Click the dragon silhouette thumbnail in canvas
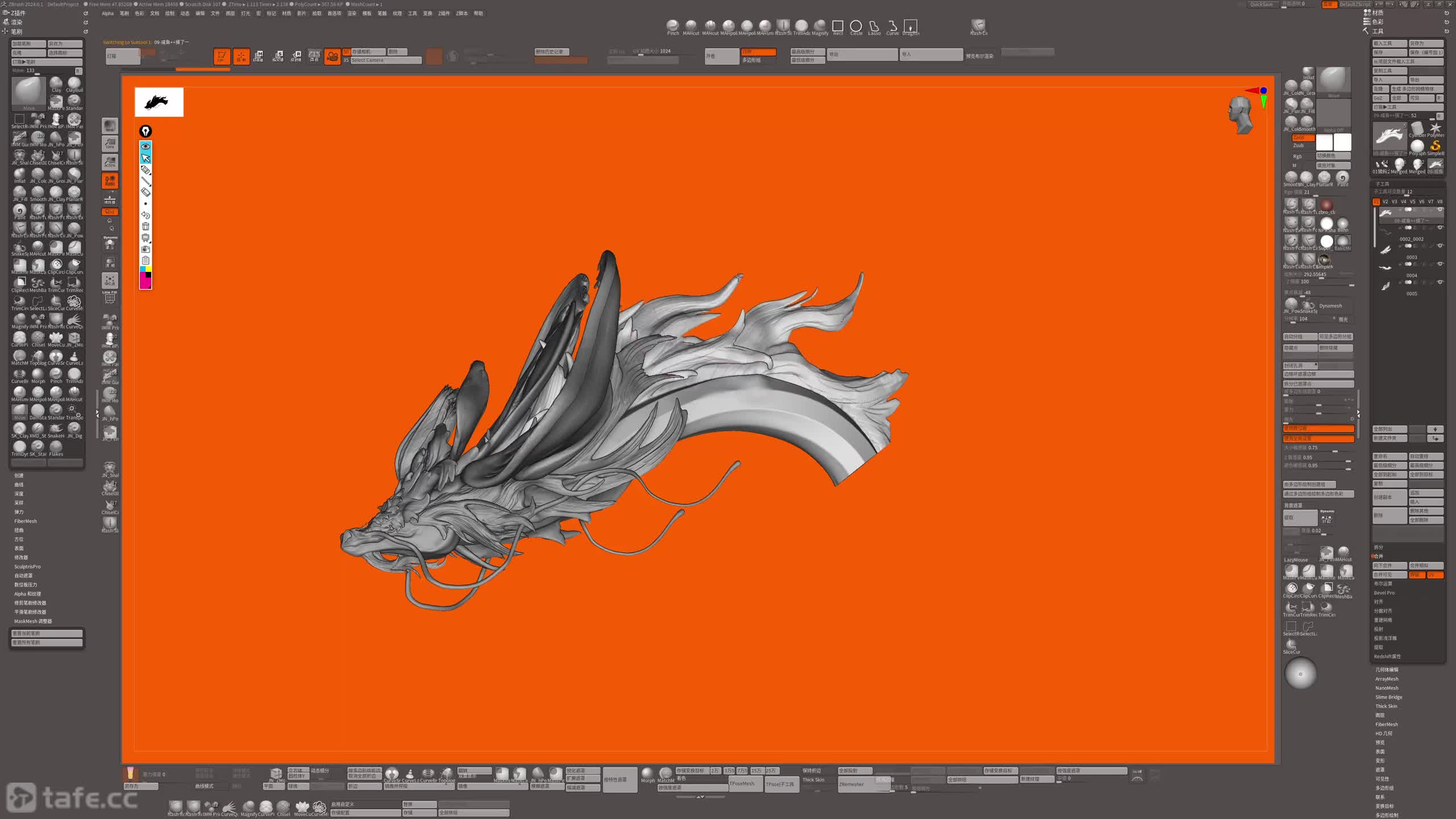 pos(159,102)
